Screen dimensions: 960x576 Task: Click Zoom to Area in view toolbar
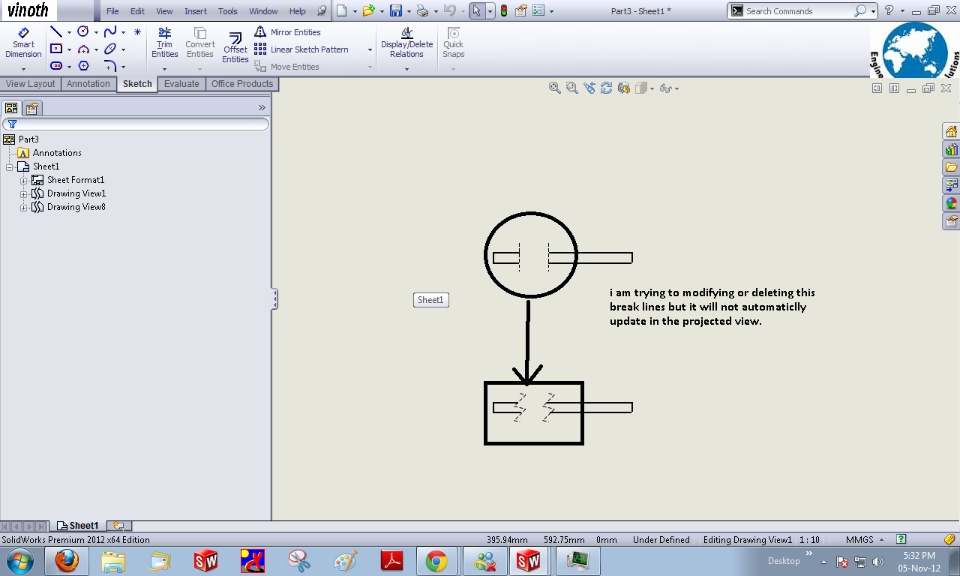pyautogui.click(x=571, y=88)
